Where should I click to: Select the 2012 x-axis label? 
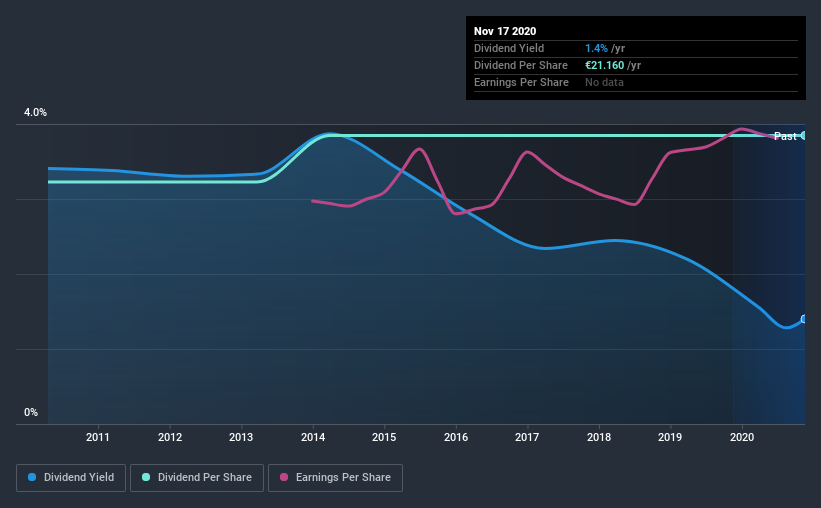click(x=170, y=437)
